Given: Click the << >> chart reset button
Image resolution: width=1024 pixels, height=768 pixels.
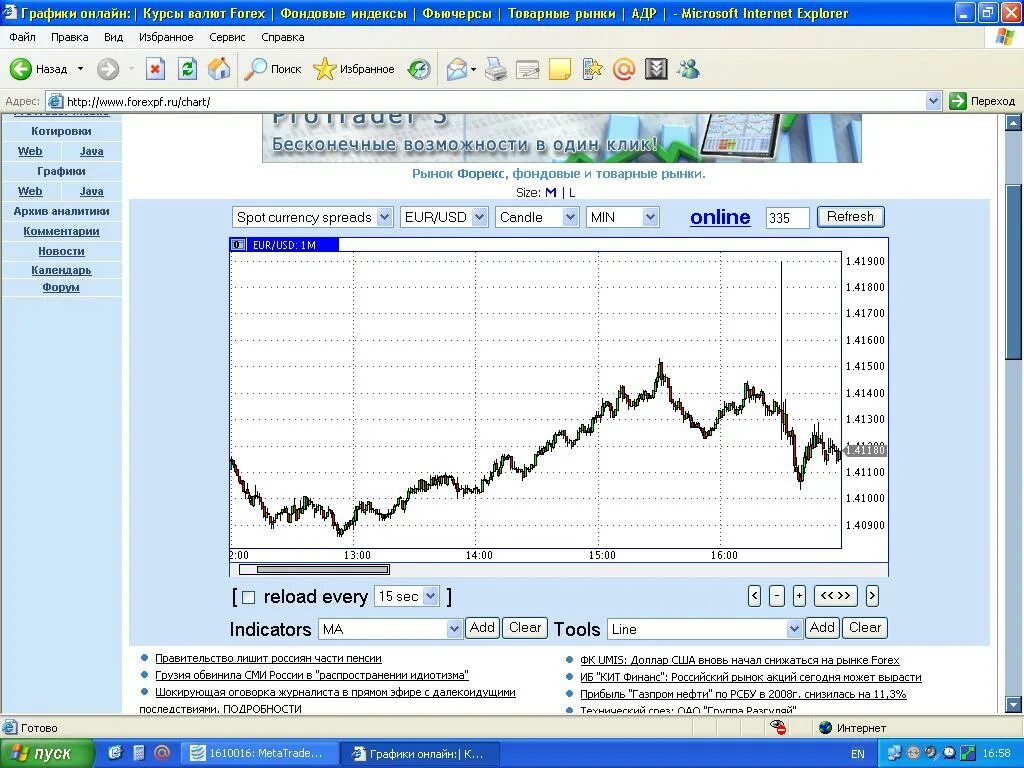Looking at the screenshot, I should point(835,596).
